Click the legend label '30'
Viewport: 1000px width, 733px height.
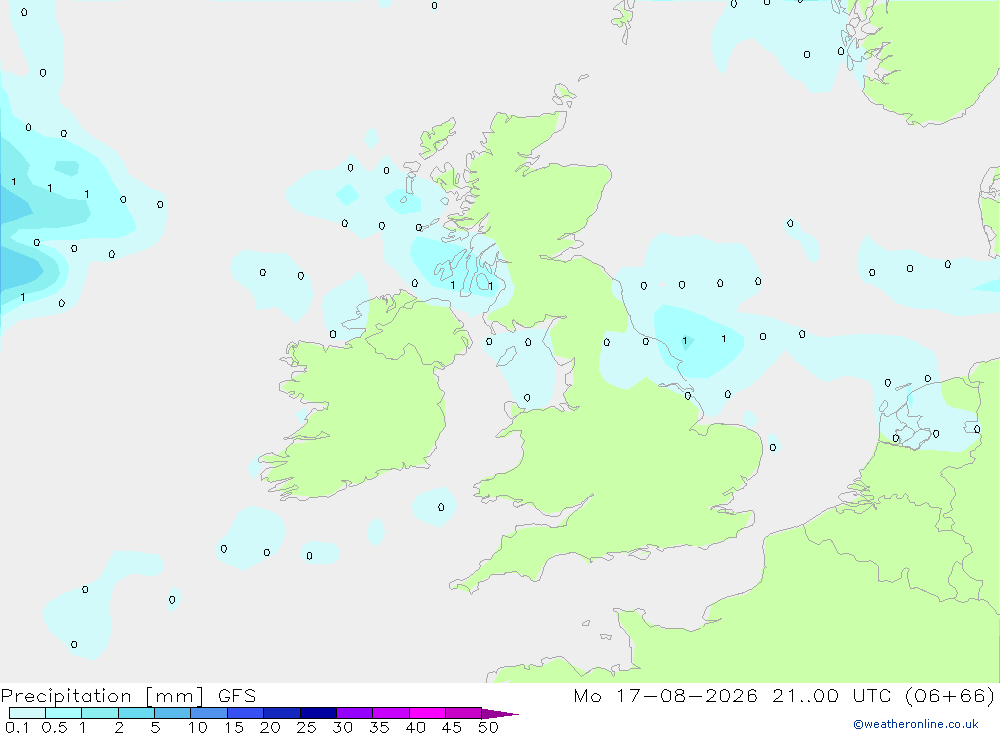342,727
